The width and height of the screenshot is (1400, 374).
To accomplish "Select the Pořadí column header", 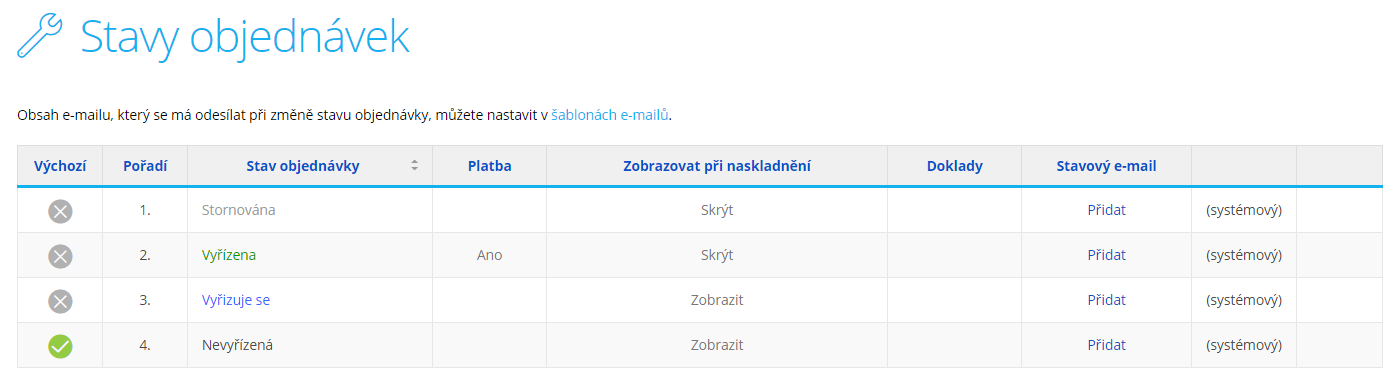I will (145, 166).
